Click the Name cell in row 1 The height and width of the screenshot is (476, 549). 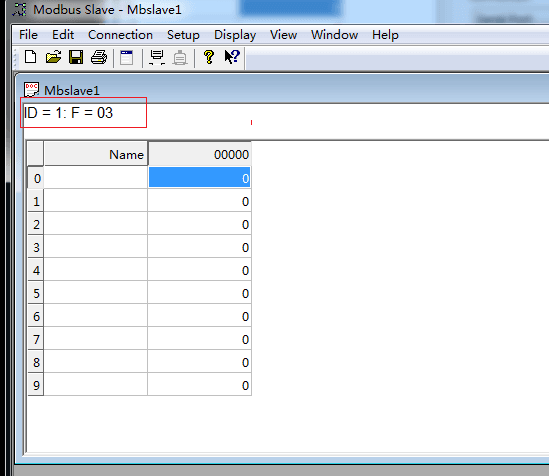click(x=96, y=201)
